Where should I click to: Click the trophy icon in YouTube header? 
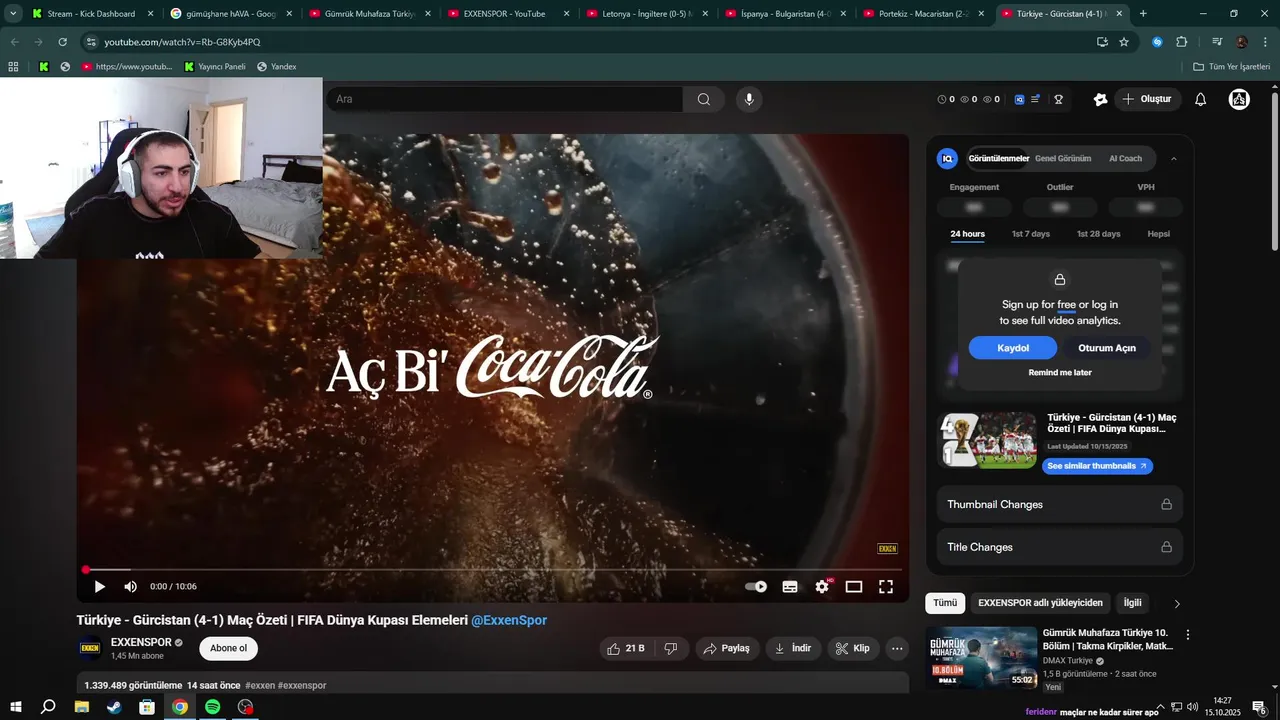pos(1058,99)
